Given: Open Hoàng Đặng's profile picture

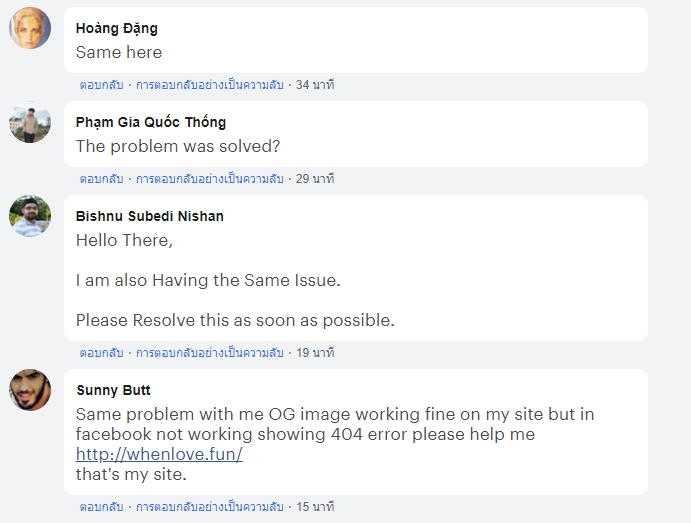Looking at the screenshot, I should (30, 28).
